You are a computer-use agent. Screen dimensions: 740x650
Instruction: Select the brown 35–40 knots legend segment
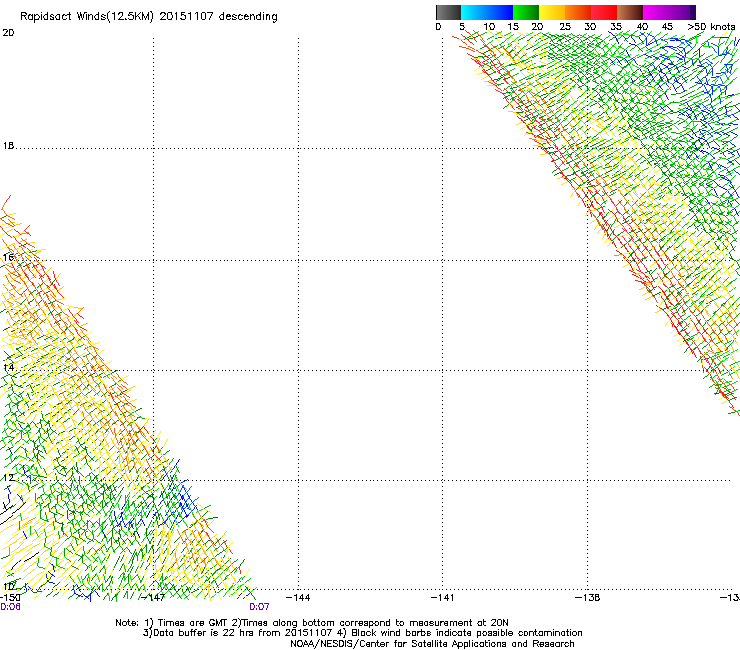point(630,12)
